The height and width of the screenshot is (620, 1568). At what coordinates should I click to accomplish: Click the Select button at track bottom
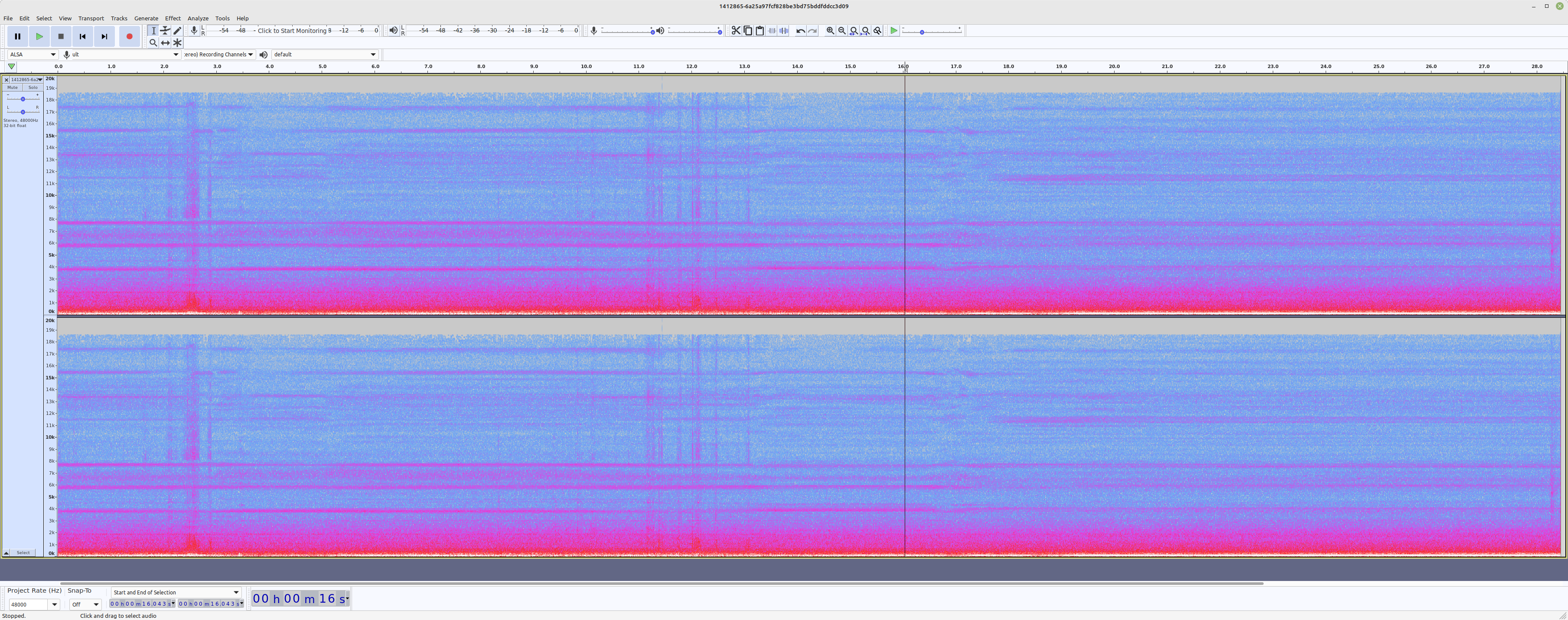tap(23, 552)
